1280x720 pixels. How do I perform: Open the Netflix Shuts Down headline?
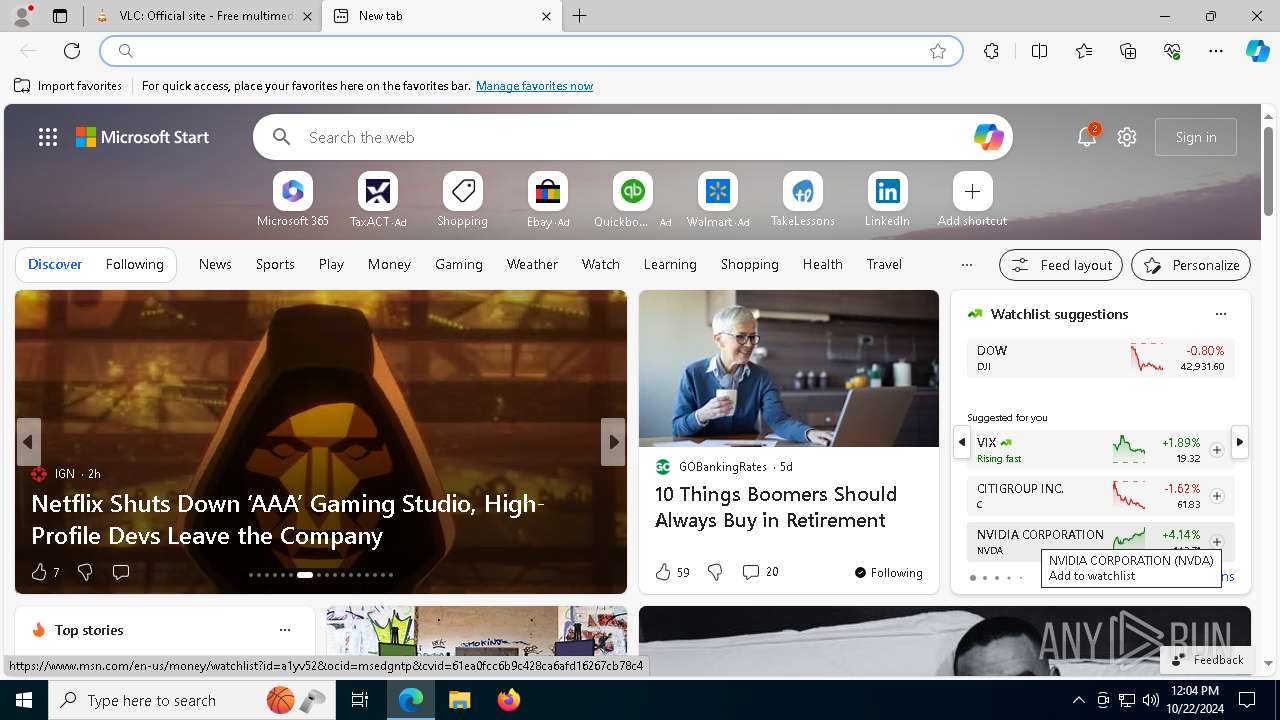click(x=288, y=519)
